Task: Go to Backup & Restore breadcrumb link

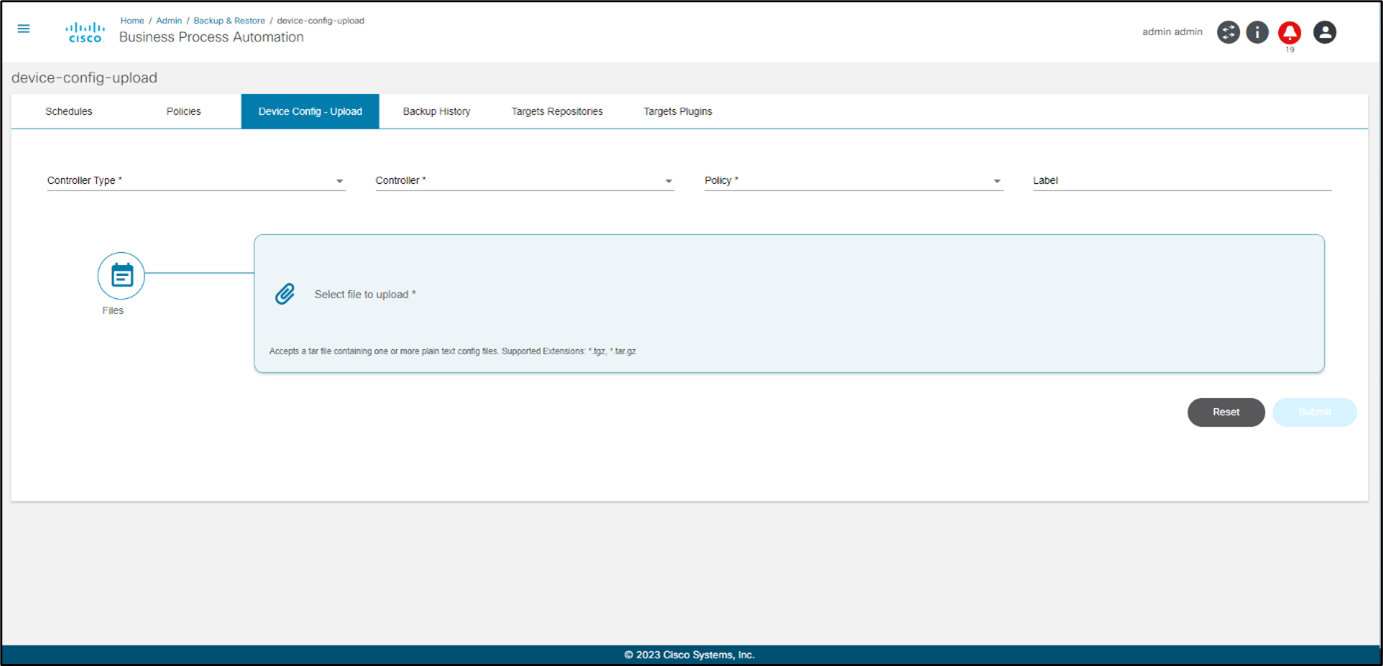Action: pos(229,20)
